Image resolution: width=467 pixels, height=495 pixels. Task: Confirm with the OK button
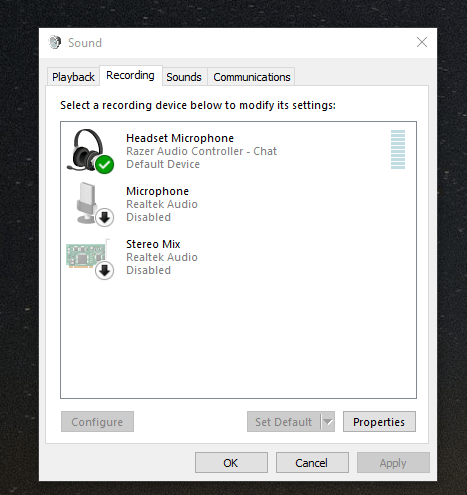pyautogui.click(x=231, y=463)
